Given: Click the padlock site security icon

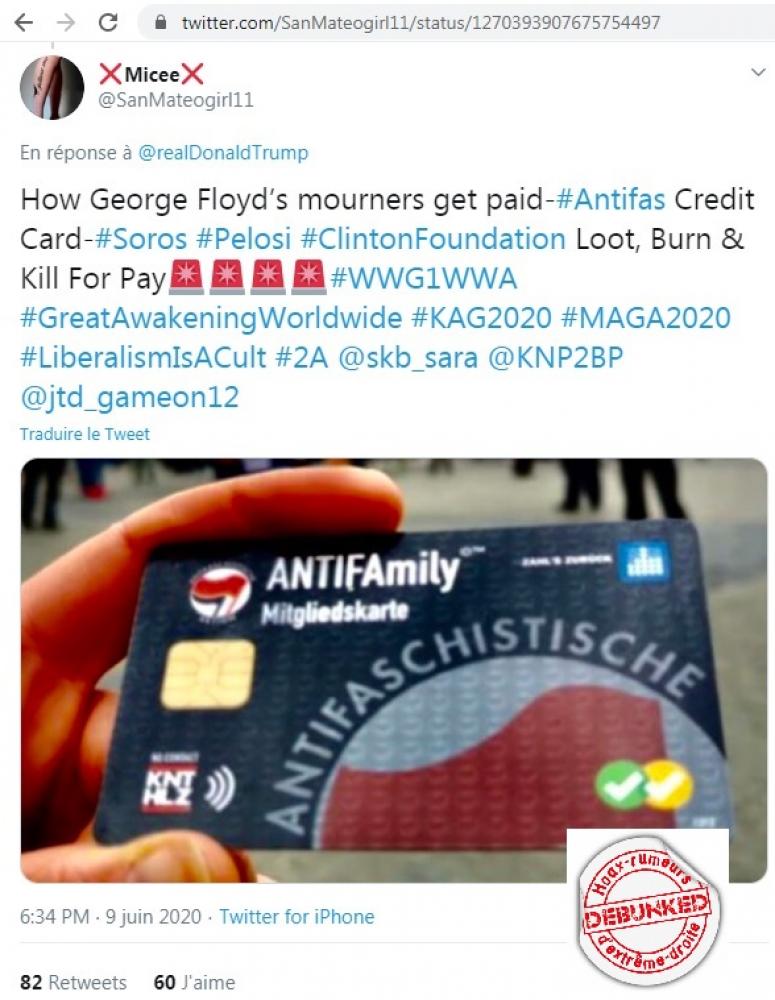Looking at the screenshot, I should (x=161, y=23).
